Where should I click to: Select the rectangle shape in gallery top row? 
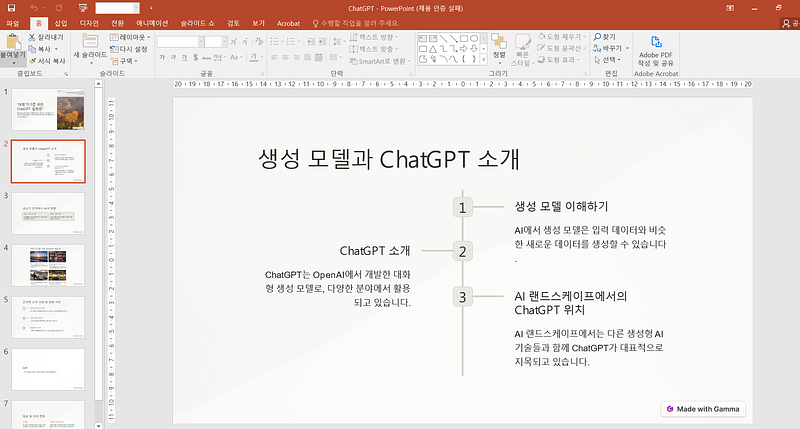point(464,38)
